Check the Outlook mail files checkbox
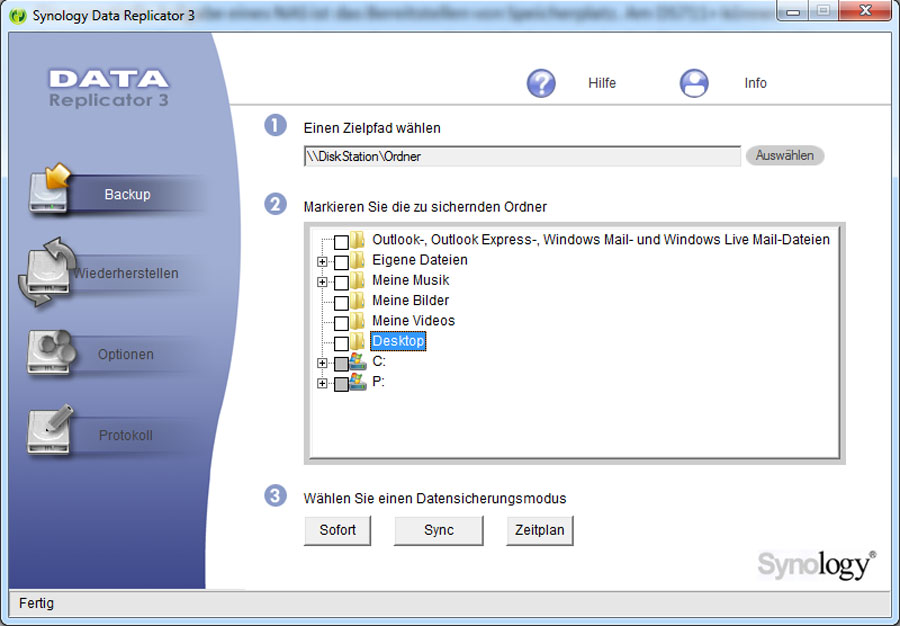The image size is (900, 626). 341,242
